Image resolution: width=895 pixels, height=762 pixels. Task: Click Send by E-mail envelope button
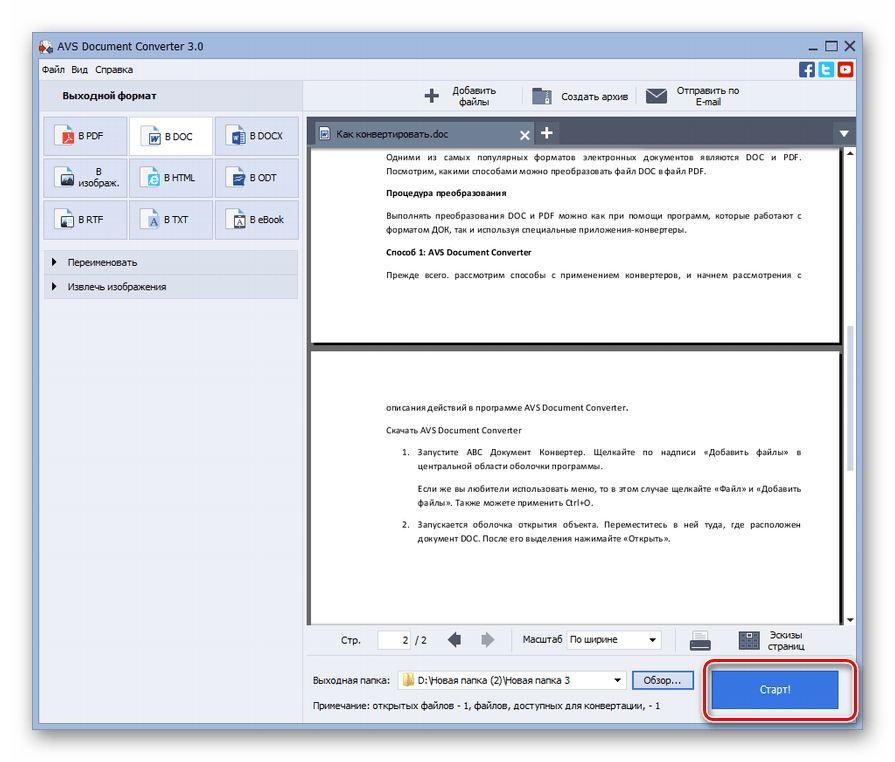pos(692,96)
